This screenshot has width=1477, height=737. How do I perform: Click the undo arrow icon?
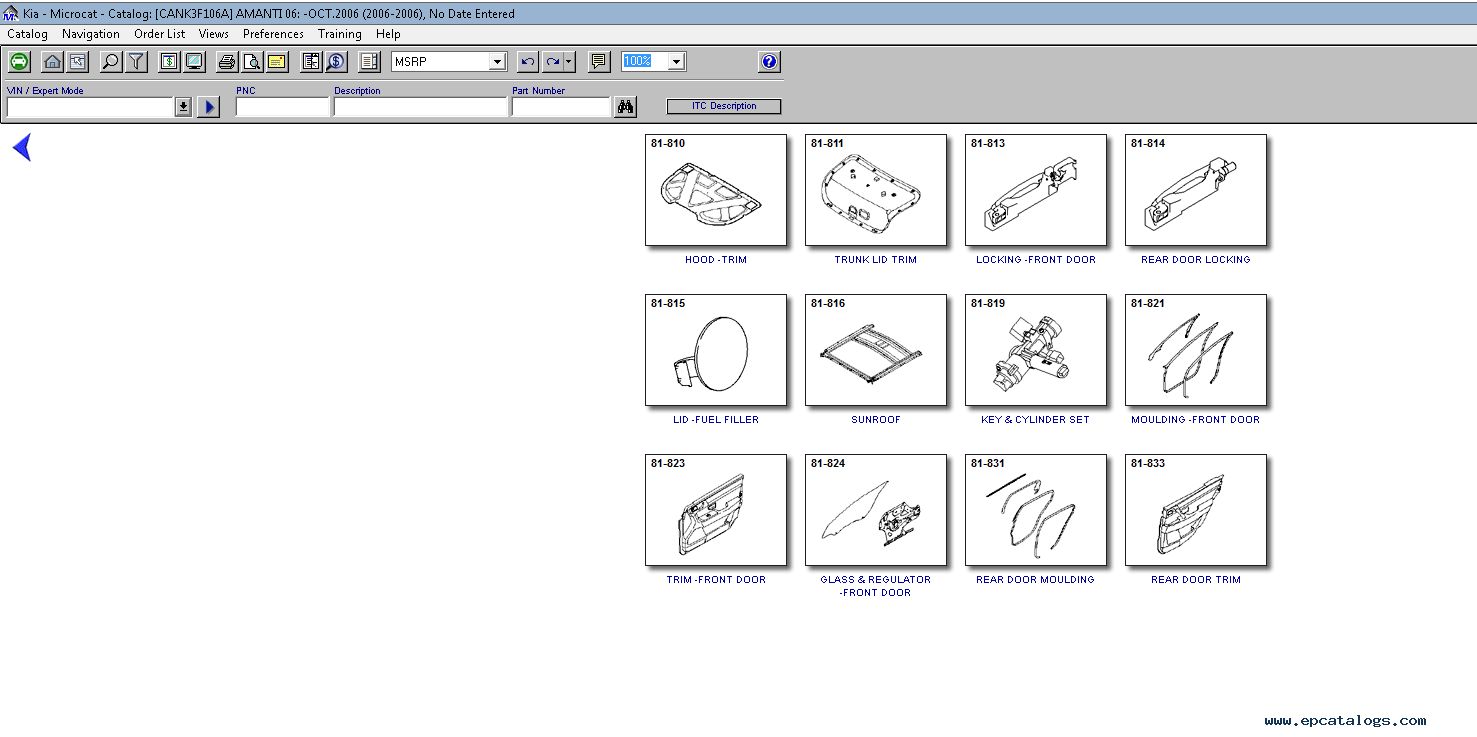click(528, 62)
